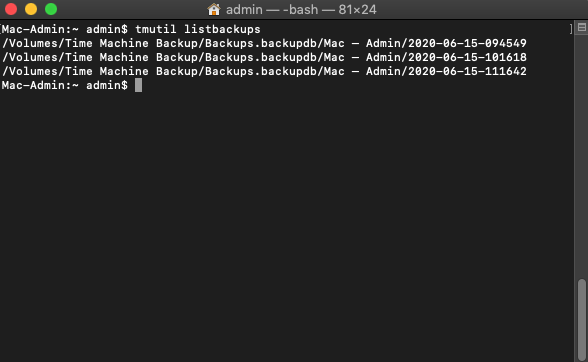Click the vertical scrollbar thumb

582,319
